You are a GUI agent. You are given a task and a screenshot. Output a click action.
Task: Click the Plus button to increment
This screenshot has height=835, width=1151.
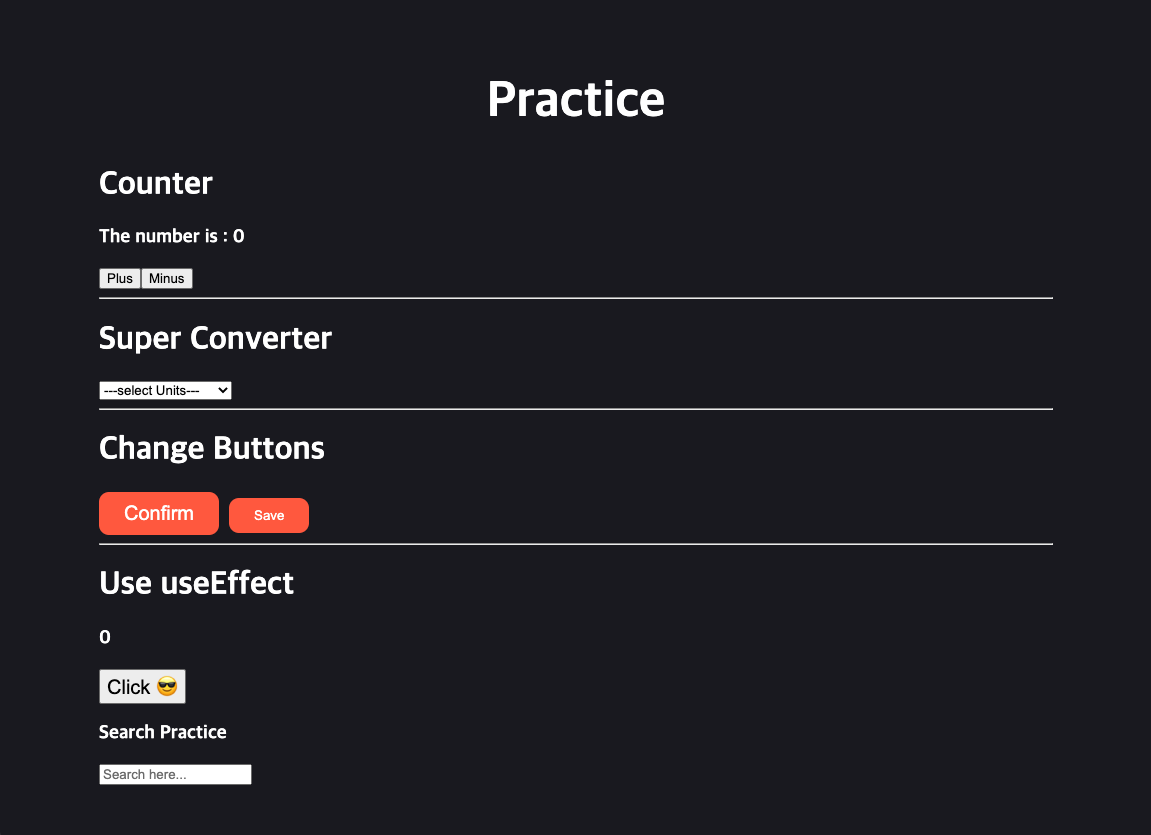tap(119, 278)
